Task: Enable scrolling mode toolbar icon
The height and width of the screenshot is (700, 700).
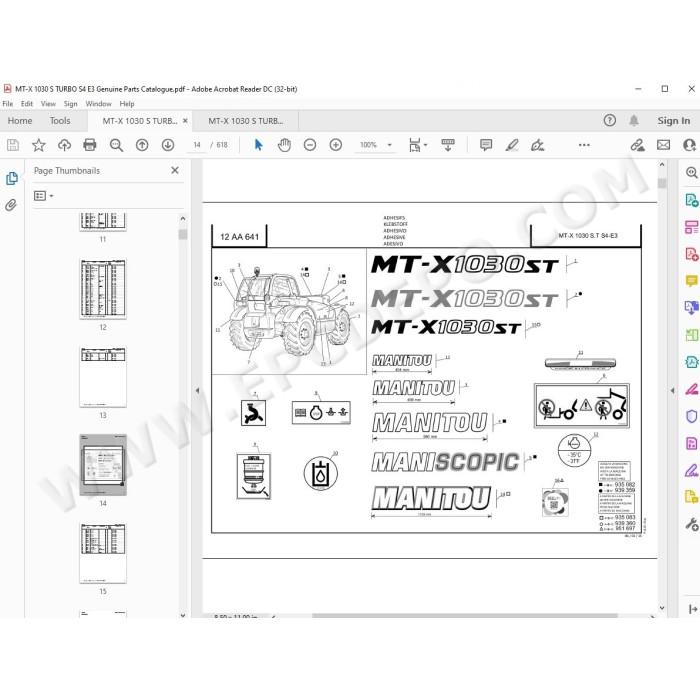Action: (x=448, y=145)
